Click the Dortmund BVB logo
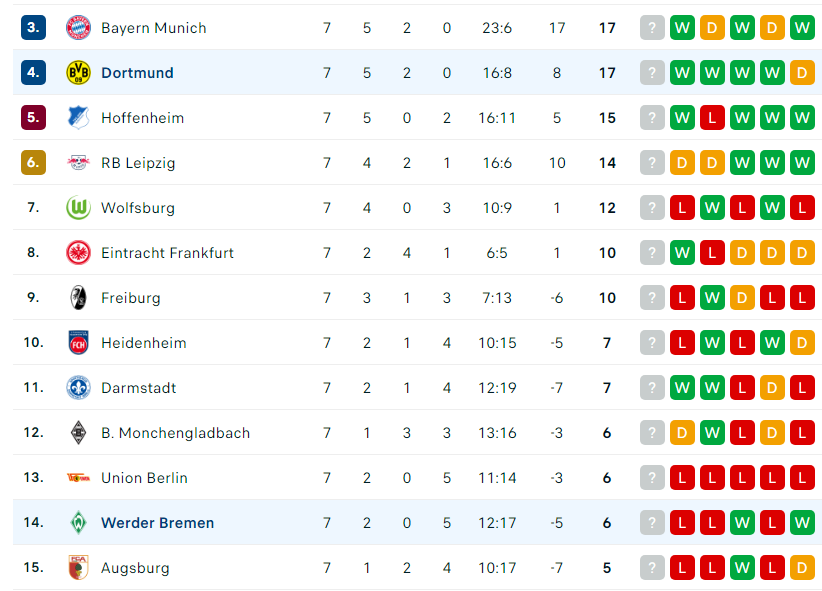This screenshot has height=591, width=822. pos(78,73)
